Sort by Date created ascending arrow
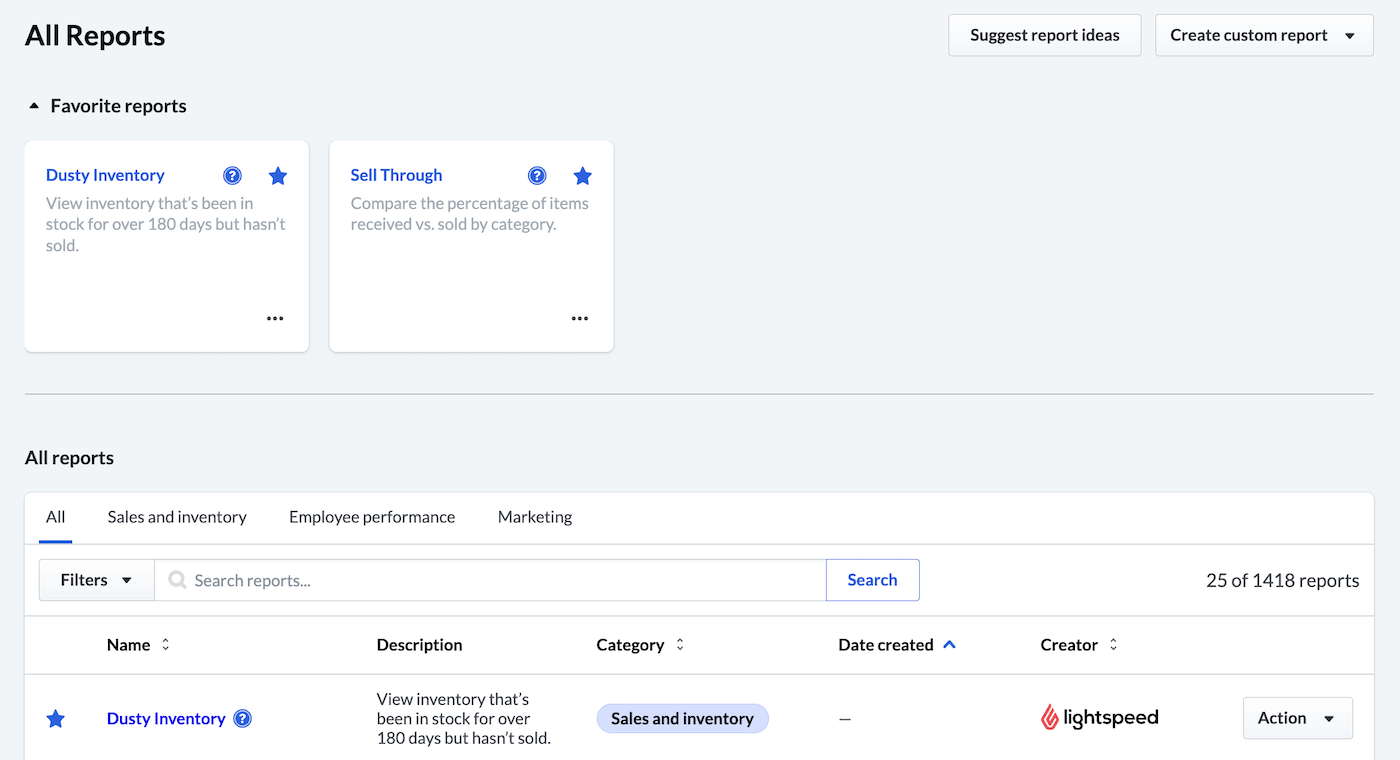Viewport: 1400px width, 760px height. [x=949, y=645]
